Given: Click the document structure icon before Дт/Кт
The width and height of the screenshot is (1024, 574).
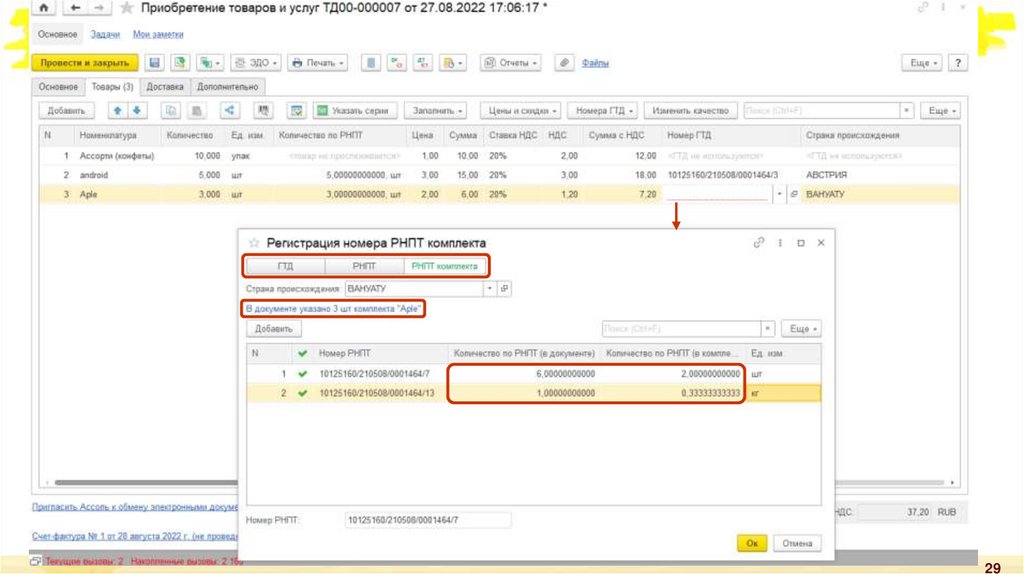Looking at the screenshot, I should [x=371, y=63].
